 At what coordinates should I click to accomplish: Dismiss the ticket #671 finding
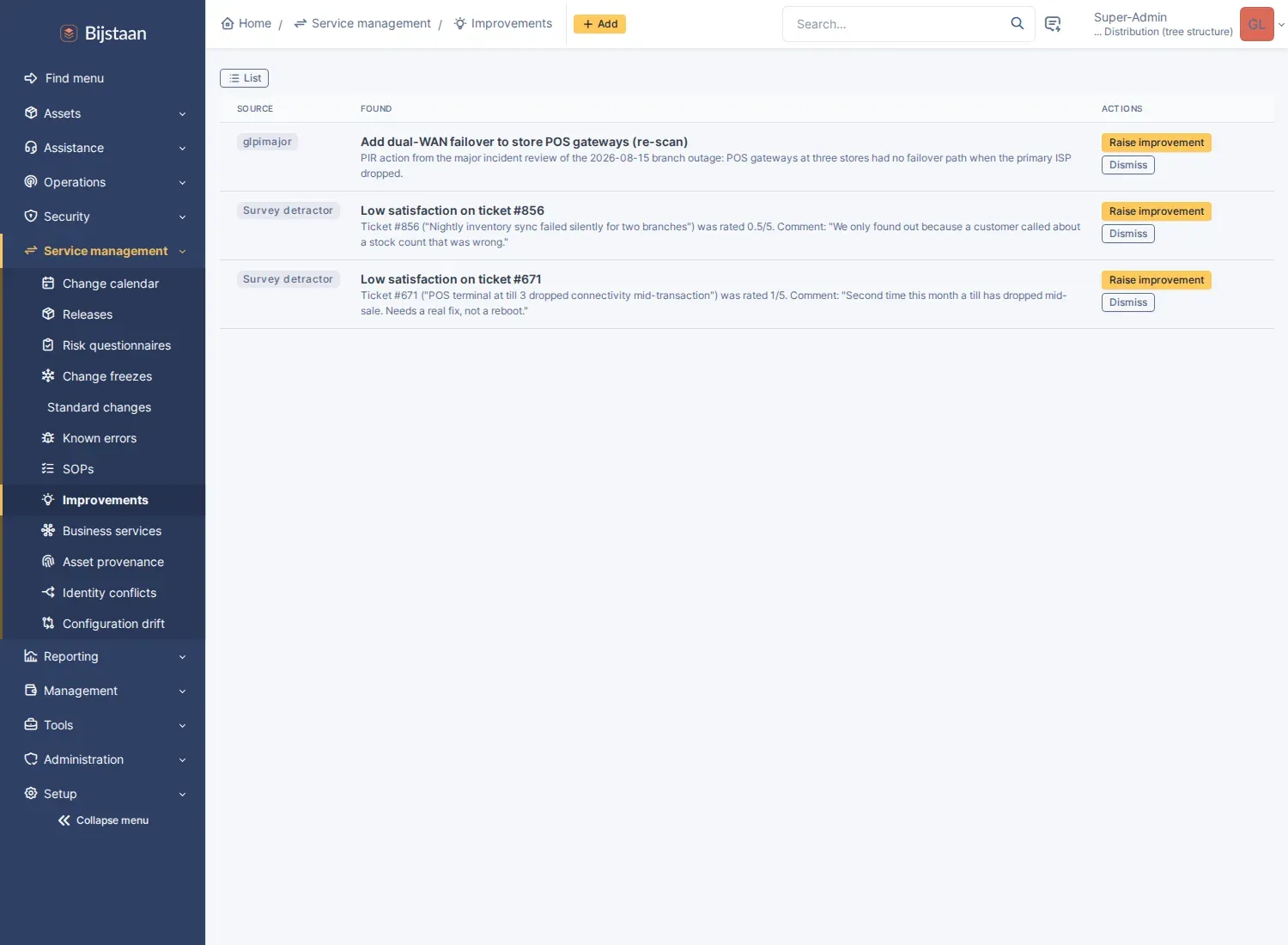1127,302
